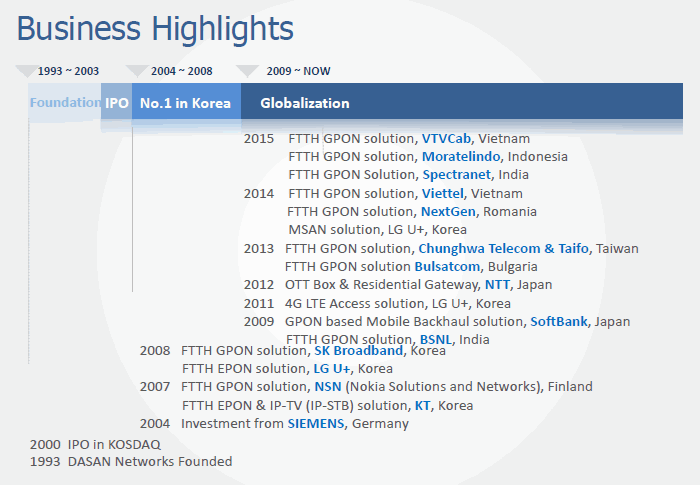Click the 2009 ~ NOW period label
This screenshot has width=700, height=485.
tap(298, 71)
